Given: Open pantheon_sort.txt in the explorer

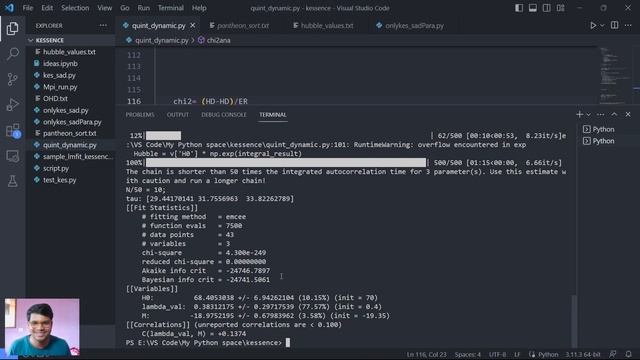Looking at the screenshot, I should [71, 133].
